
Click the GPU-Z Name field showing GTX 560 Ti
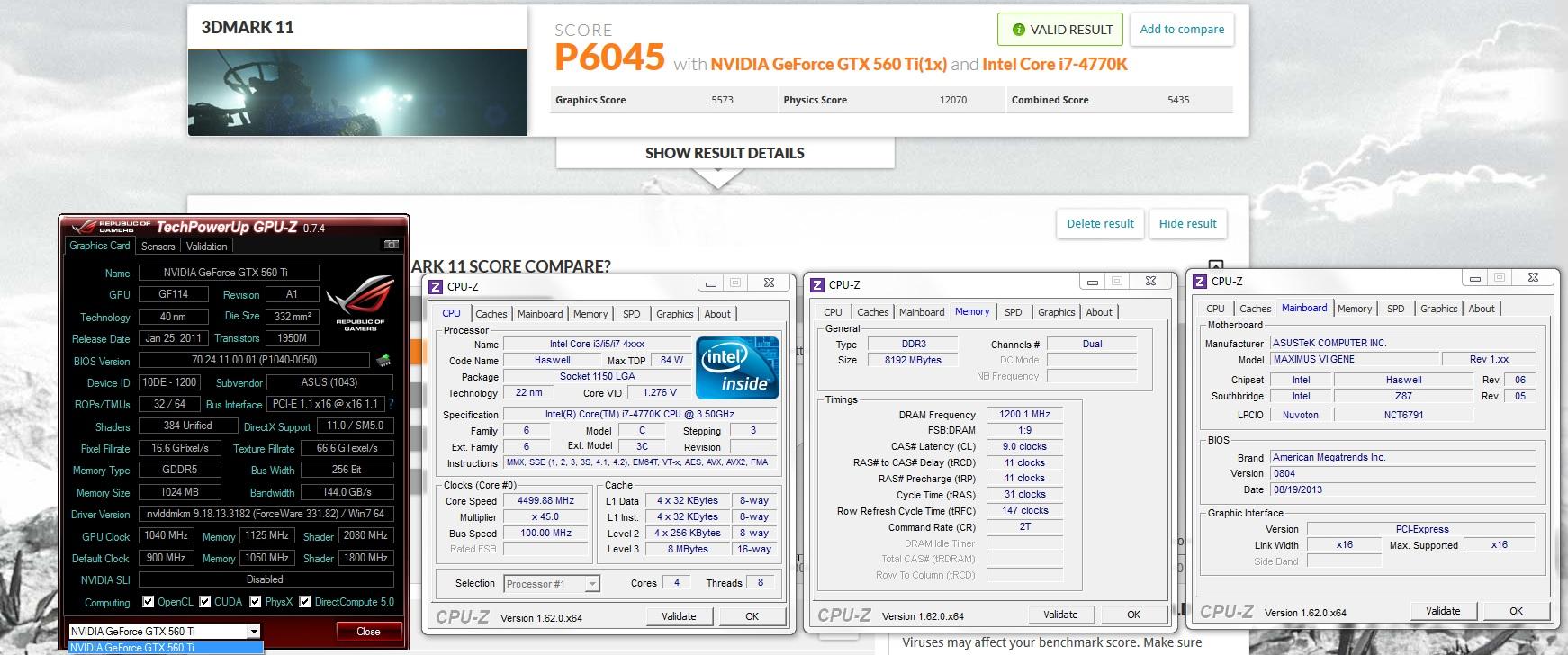pos(229,273)
